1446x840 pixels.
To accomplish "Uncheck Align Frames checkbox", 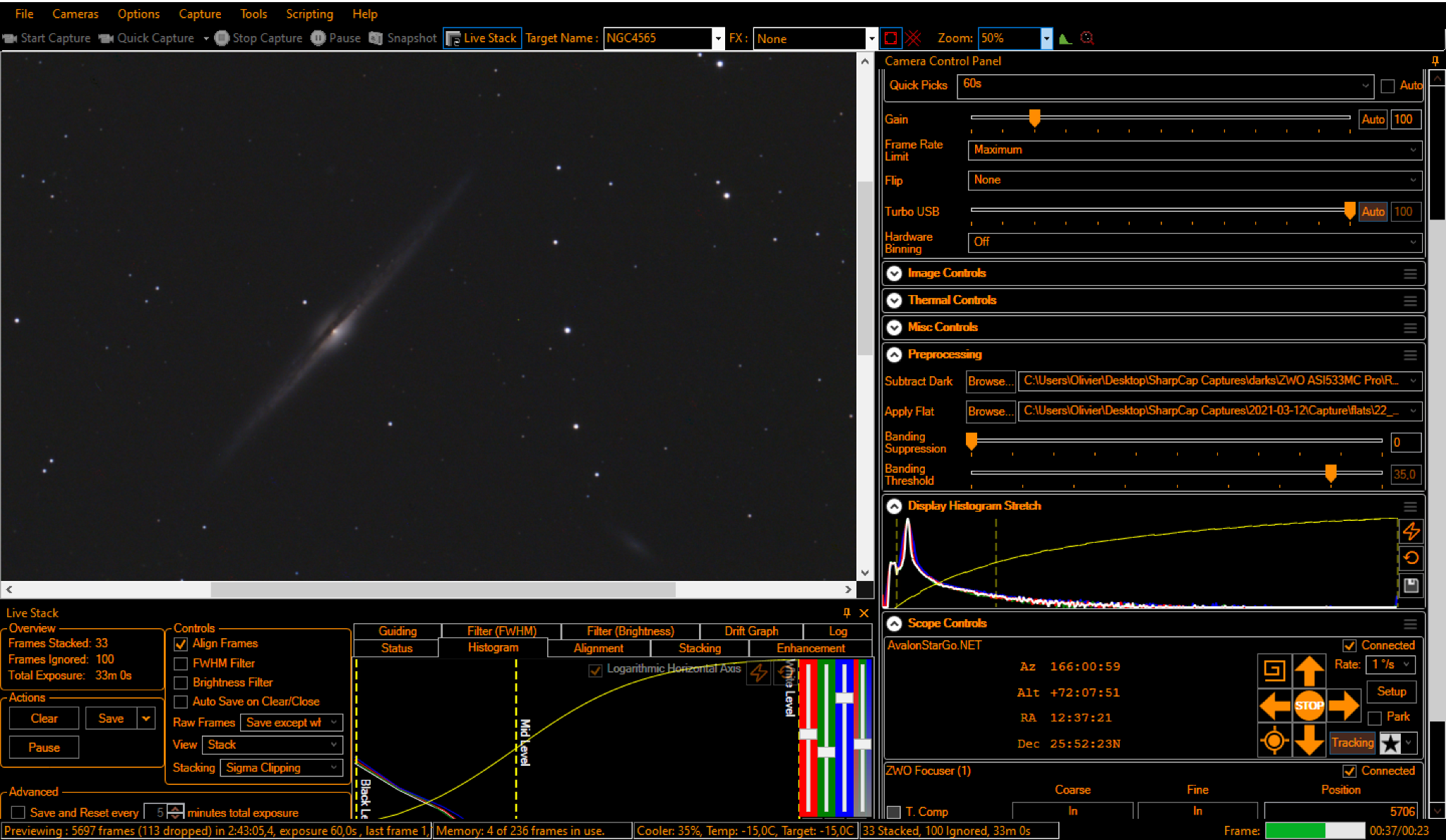I will click(181, 644).
